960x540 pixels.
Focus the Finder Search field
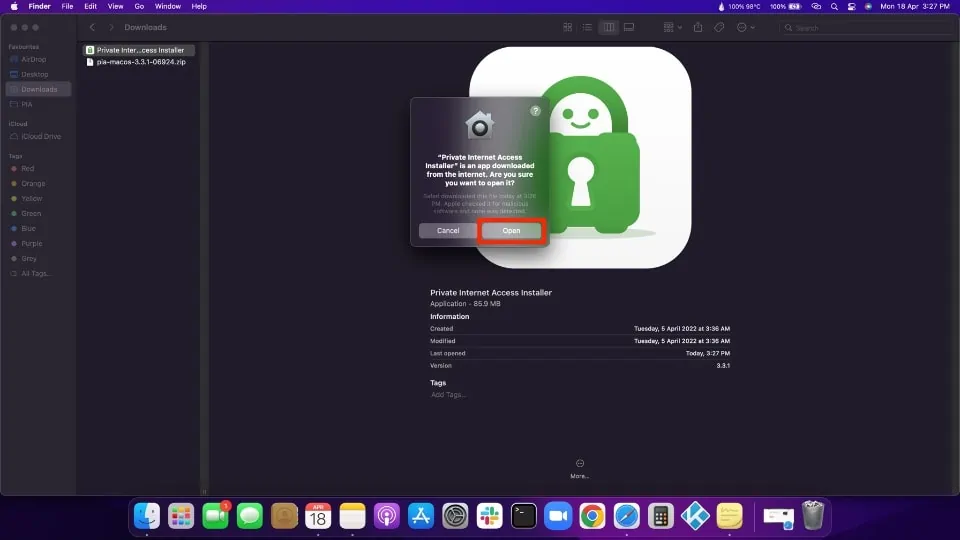[866, 28]
